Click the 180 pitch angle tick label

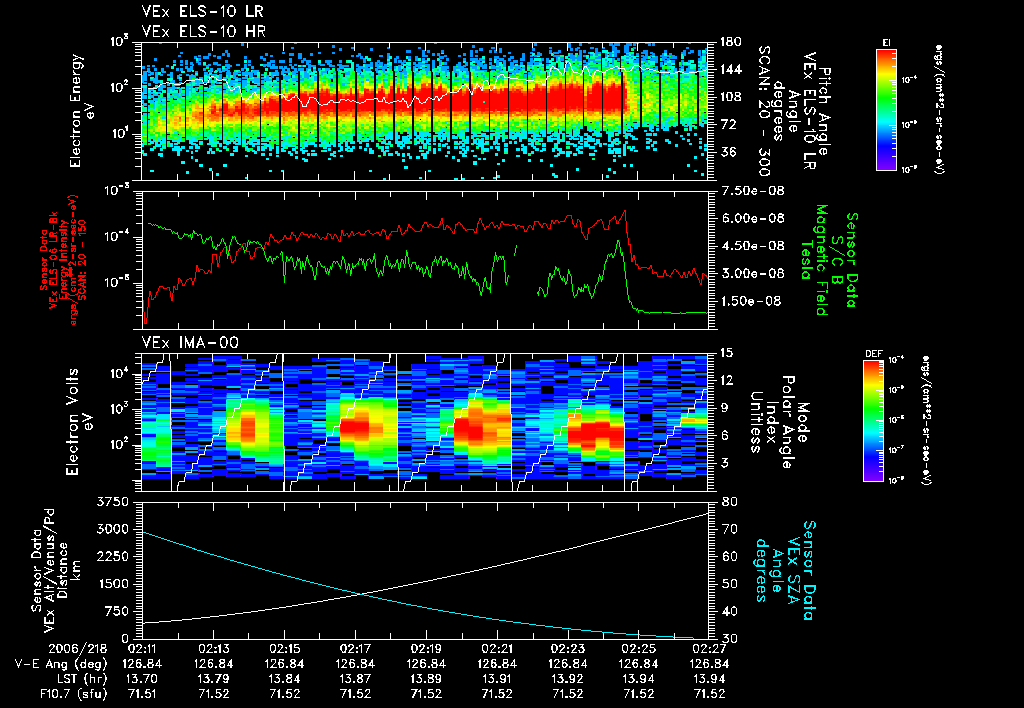click(730, 42)
